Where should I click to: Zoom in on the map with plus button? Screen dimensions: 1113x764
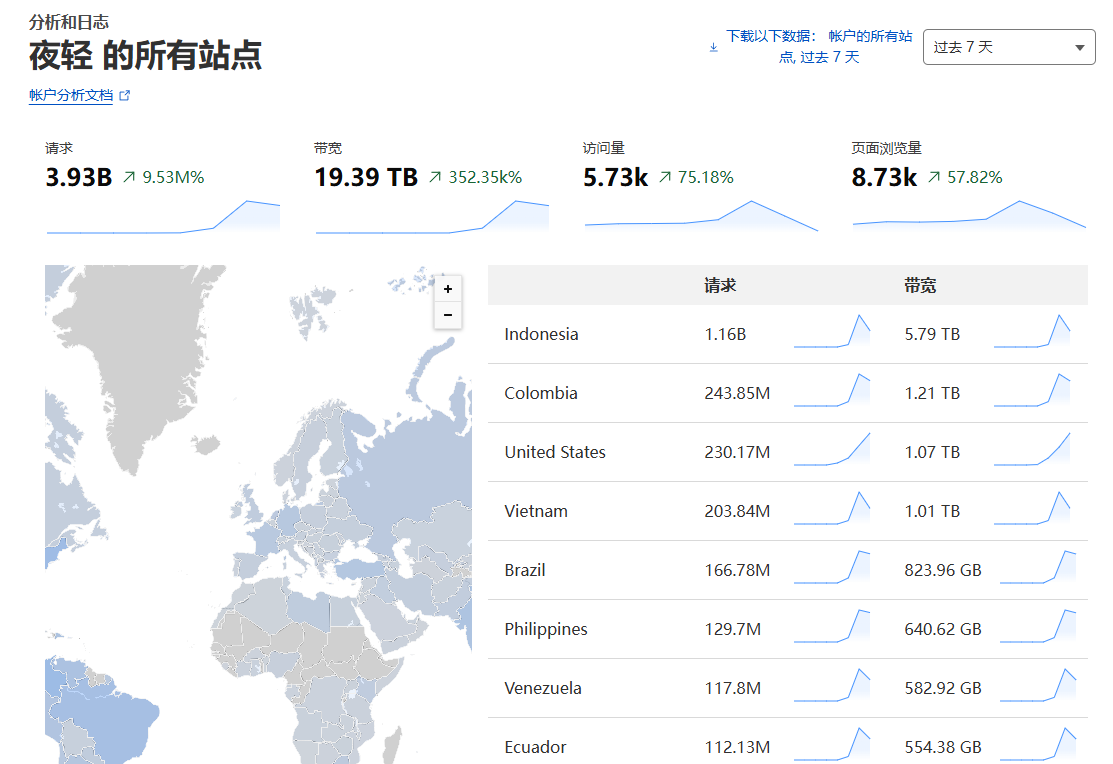coord(447,289)
